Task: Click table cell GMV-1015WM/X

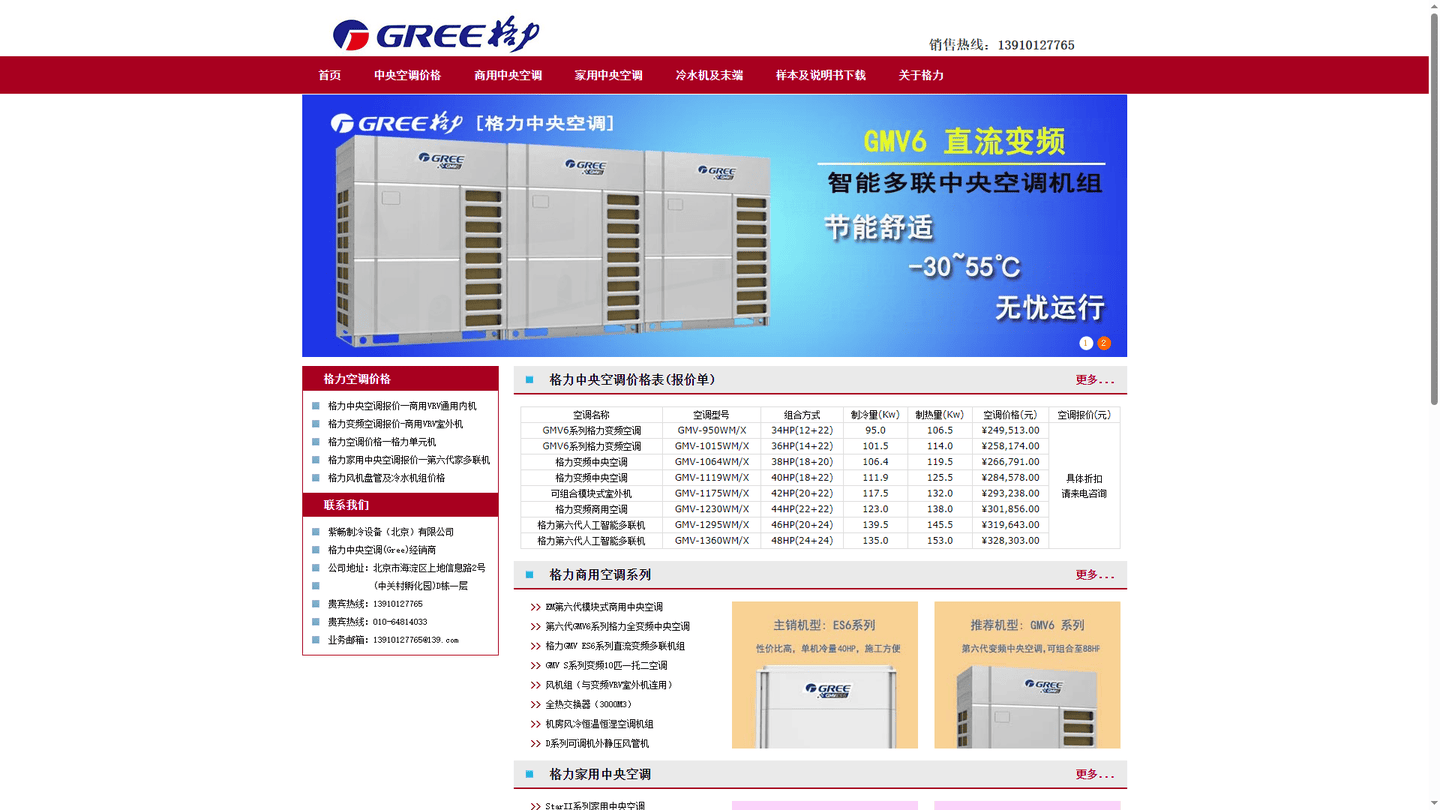Action: (x=711, y=446)
